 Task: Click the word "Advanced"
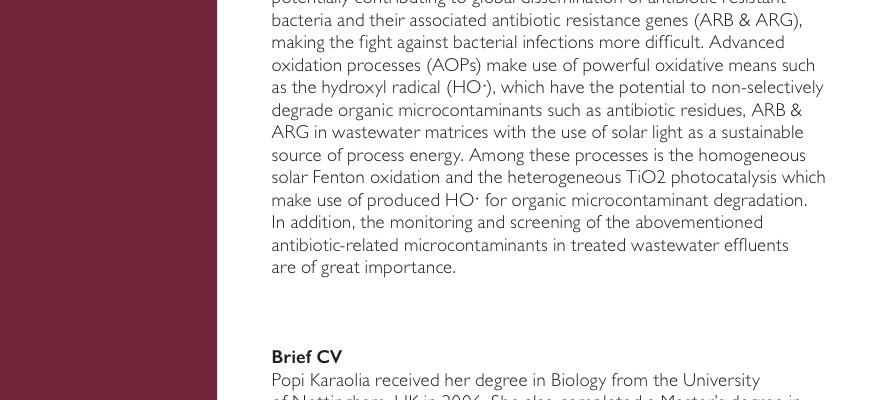coord(748,42)
